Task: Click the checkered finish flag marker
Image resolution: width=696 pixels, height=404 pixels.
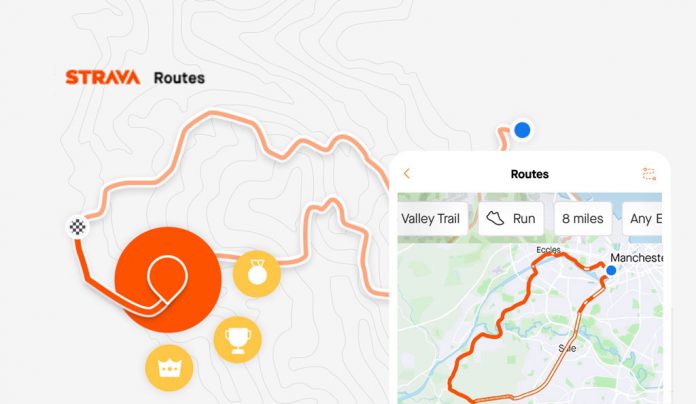Action: pyautogui.click(x=78, y=227)
